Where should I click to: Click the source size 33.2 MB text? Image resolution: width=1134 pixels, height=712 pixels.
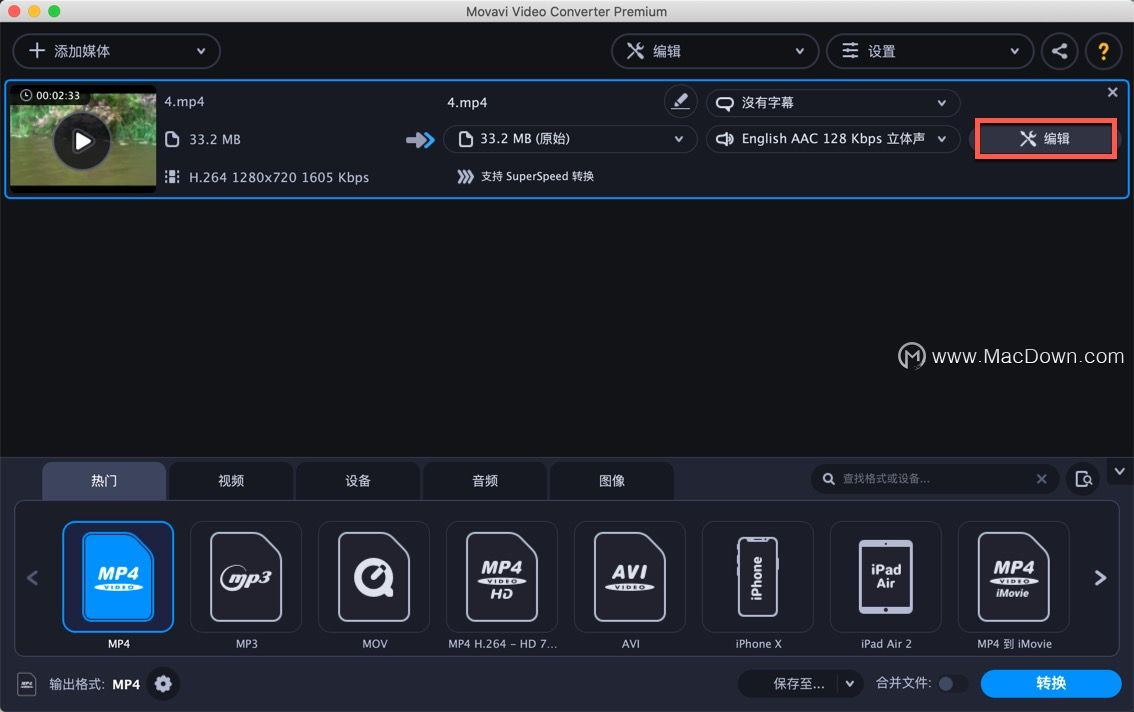click(215, 140)
